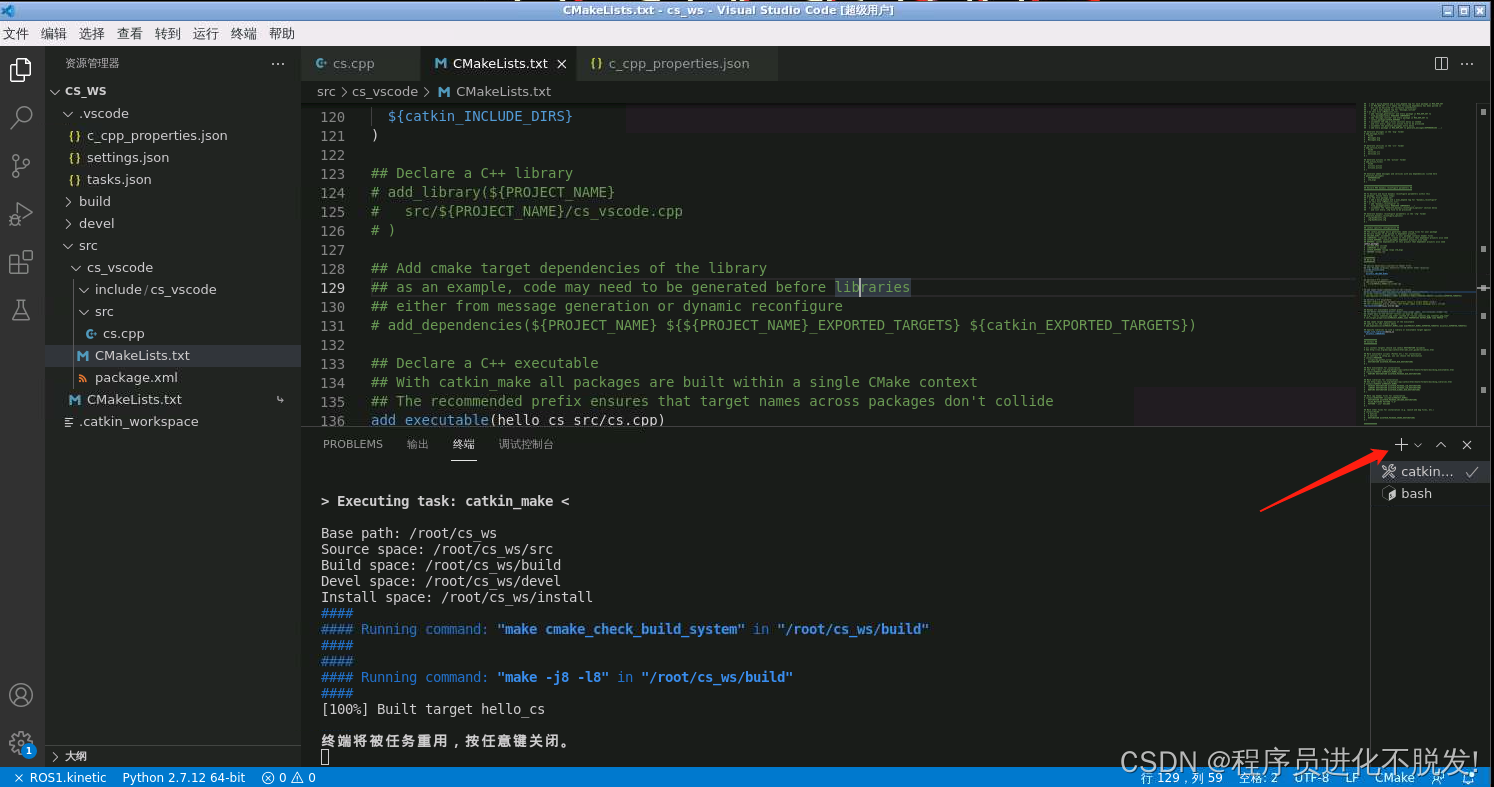This screenshot has width=1494, height=787.
Task: Select the catkin task terminal entry
Action: (1430, 471)
